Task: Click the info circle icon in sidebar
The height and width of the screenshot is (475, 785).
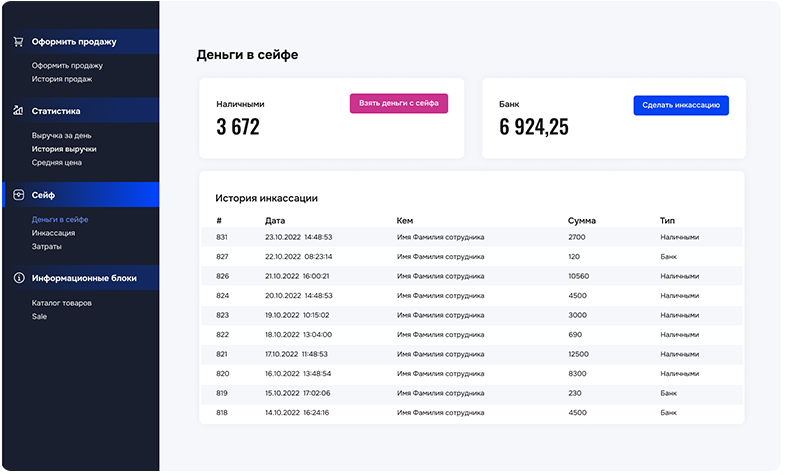Action: [18, 278]
